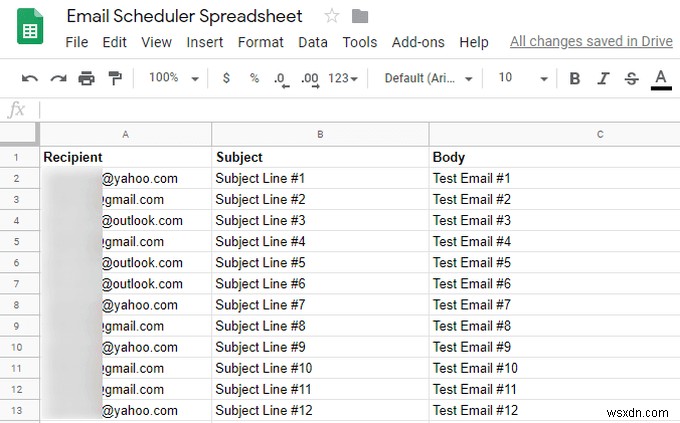Click the undo arrow icon
Viewport: 680px width, 423px height.
click(30, 79)
